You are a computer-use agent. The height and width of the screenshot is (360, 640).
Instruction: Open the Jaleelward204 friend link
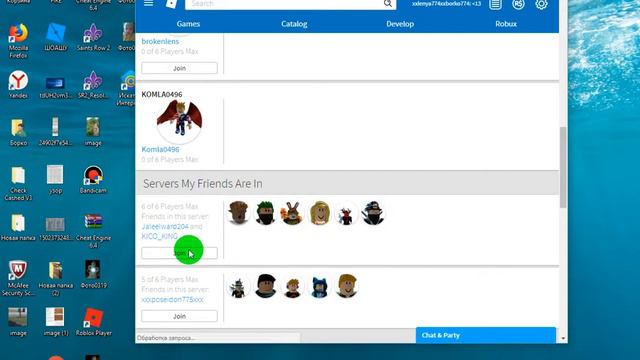click(x=165, y=227)
